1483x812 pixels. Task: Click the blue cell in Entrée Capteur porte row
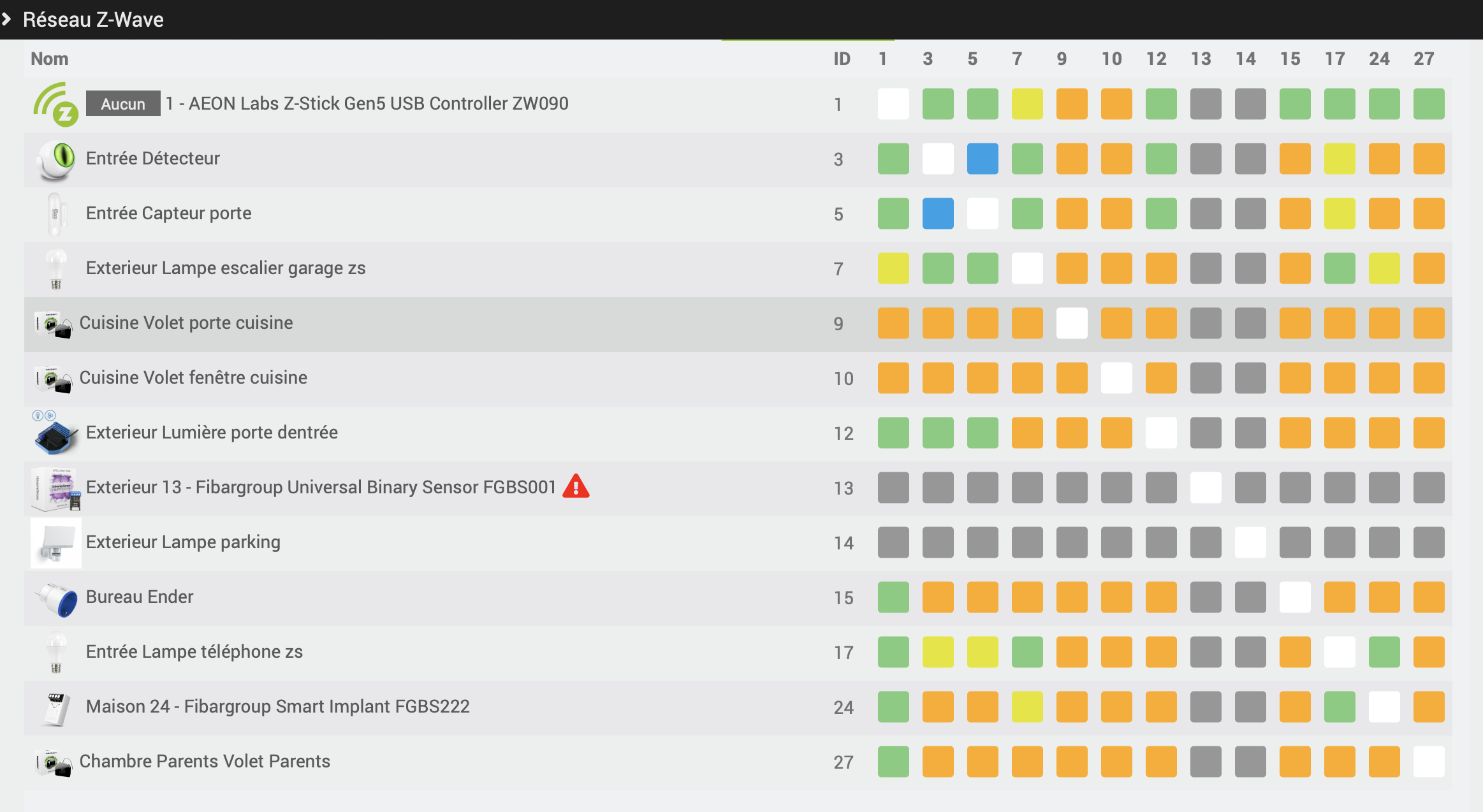coord(937,214)
